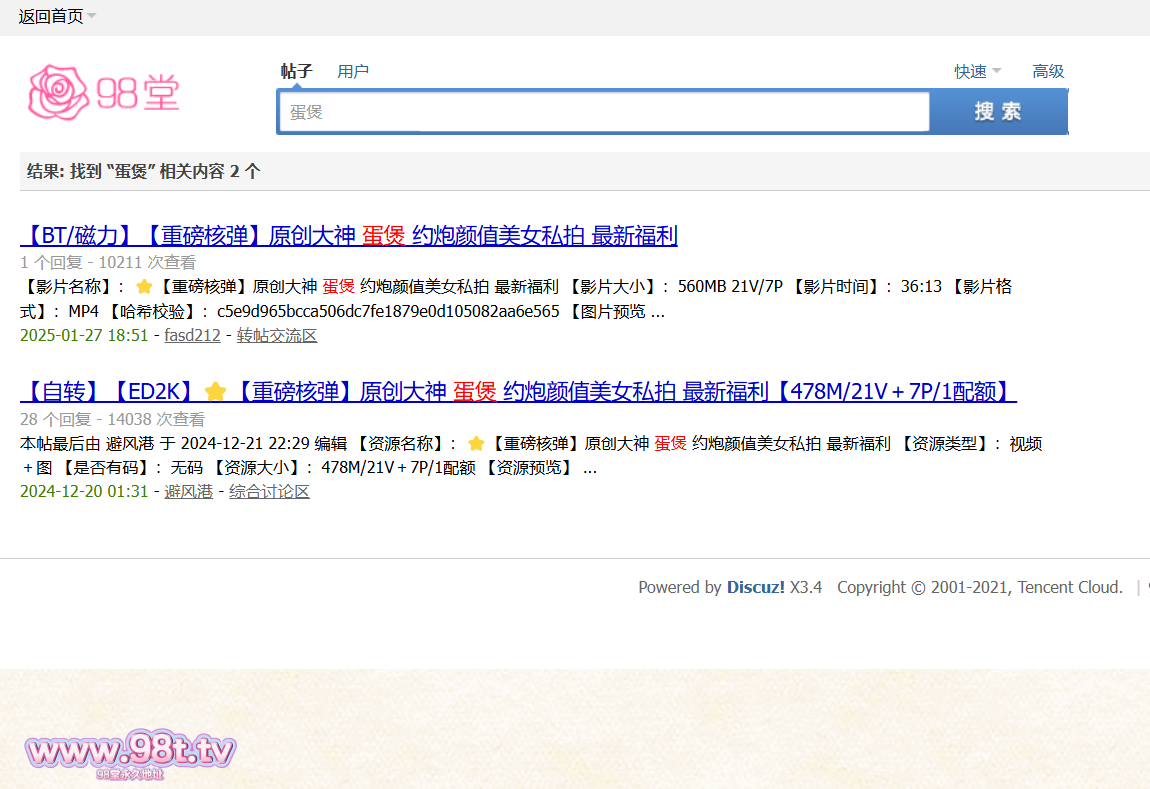The width and height of the screenshot is (1150, 789).
Task: Go to the 转帖交流区 forum section
Action: coord(277,335)
